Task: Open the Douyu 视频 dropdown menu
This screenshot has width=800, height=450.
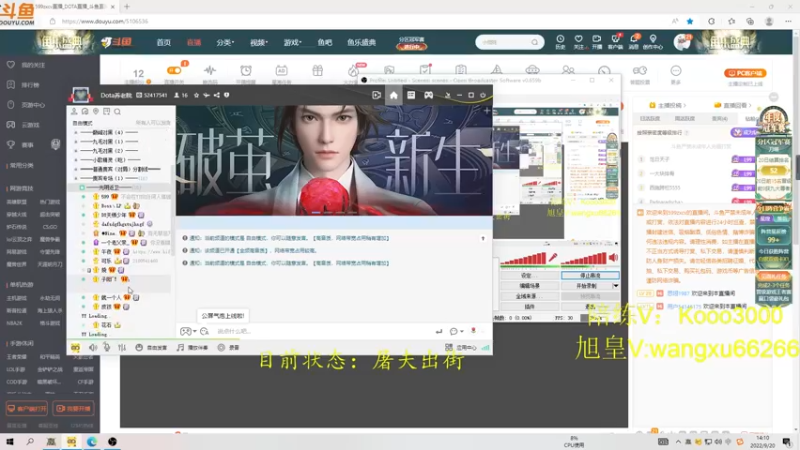Action: click(x=258, y=42)
